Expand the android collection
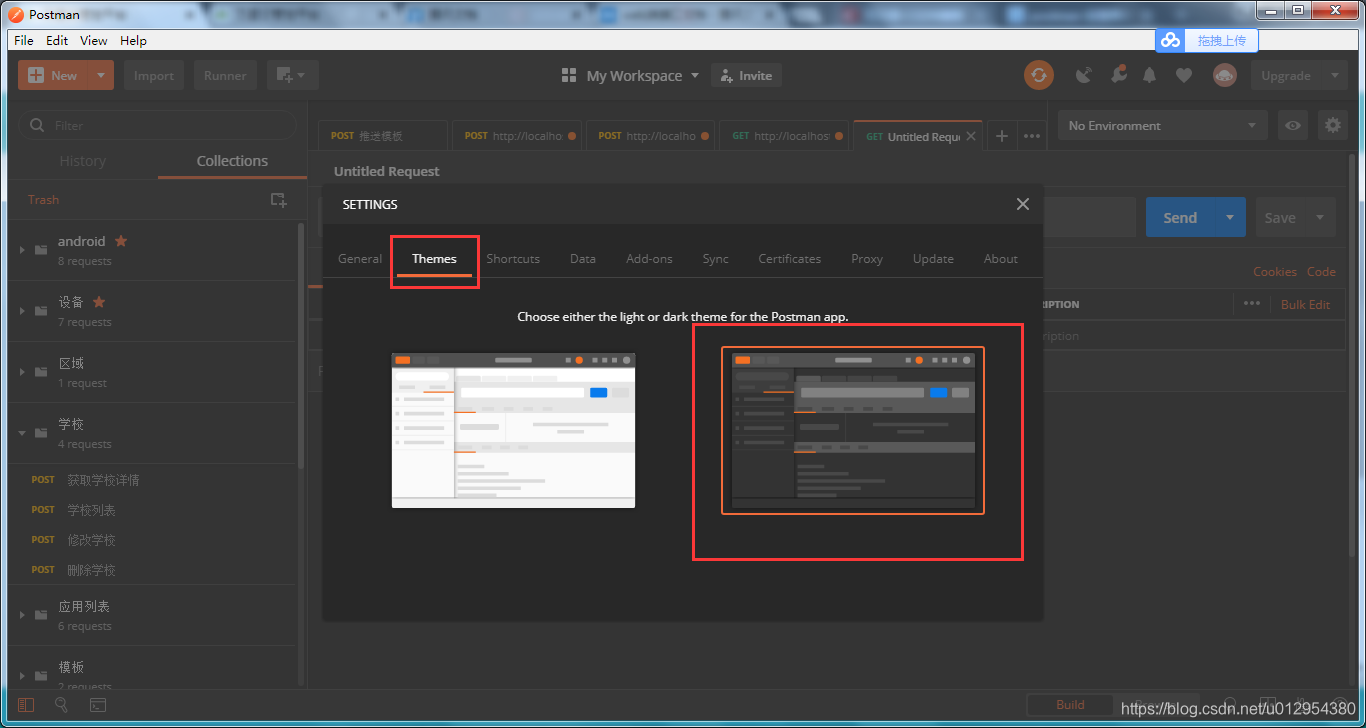Screen dimensions: 1366x728 click(x=22, y=250)
